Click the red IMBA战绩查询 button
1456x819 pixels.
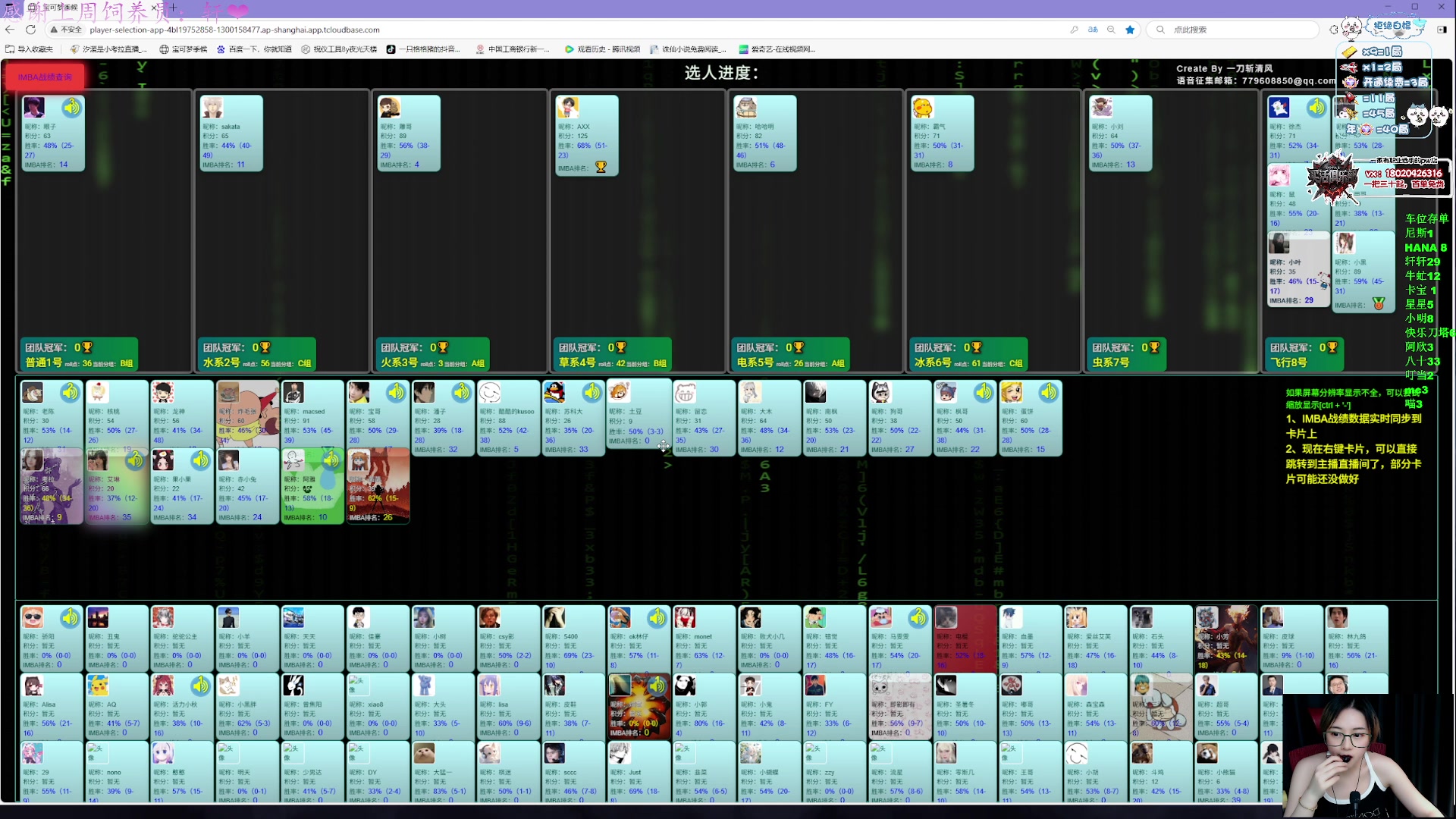45,77
